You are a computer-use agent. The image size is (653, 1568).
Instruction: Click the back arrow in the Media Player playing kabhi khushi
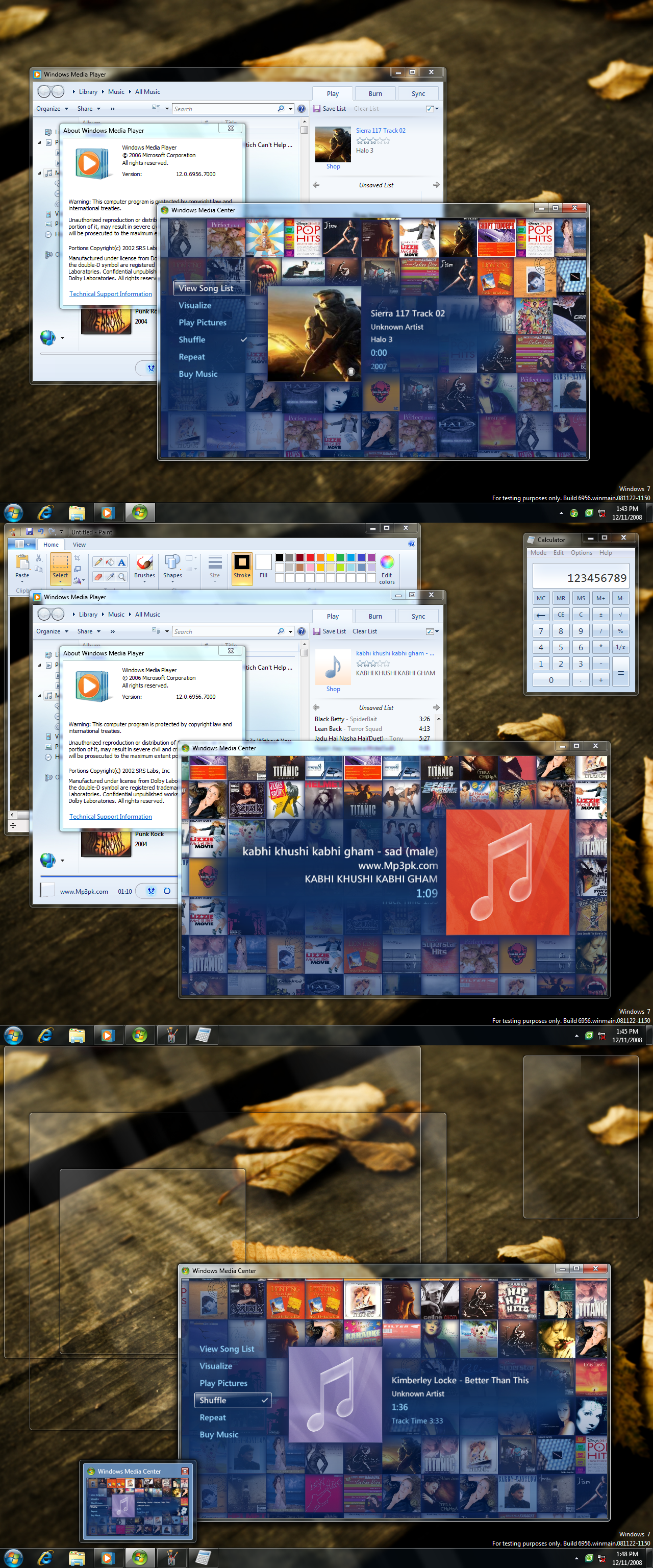click(x=44, y=614)
